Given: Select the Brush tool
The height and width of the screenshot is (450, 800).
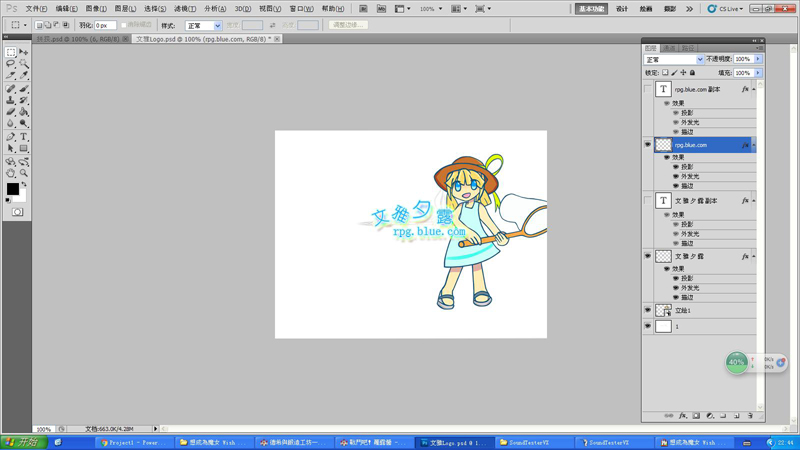Looking at the screenshot, I should coord(23,89).
